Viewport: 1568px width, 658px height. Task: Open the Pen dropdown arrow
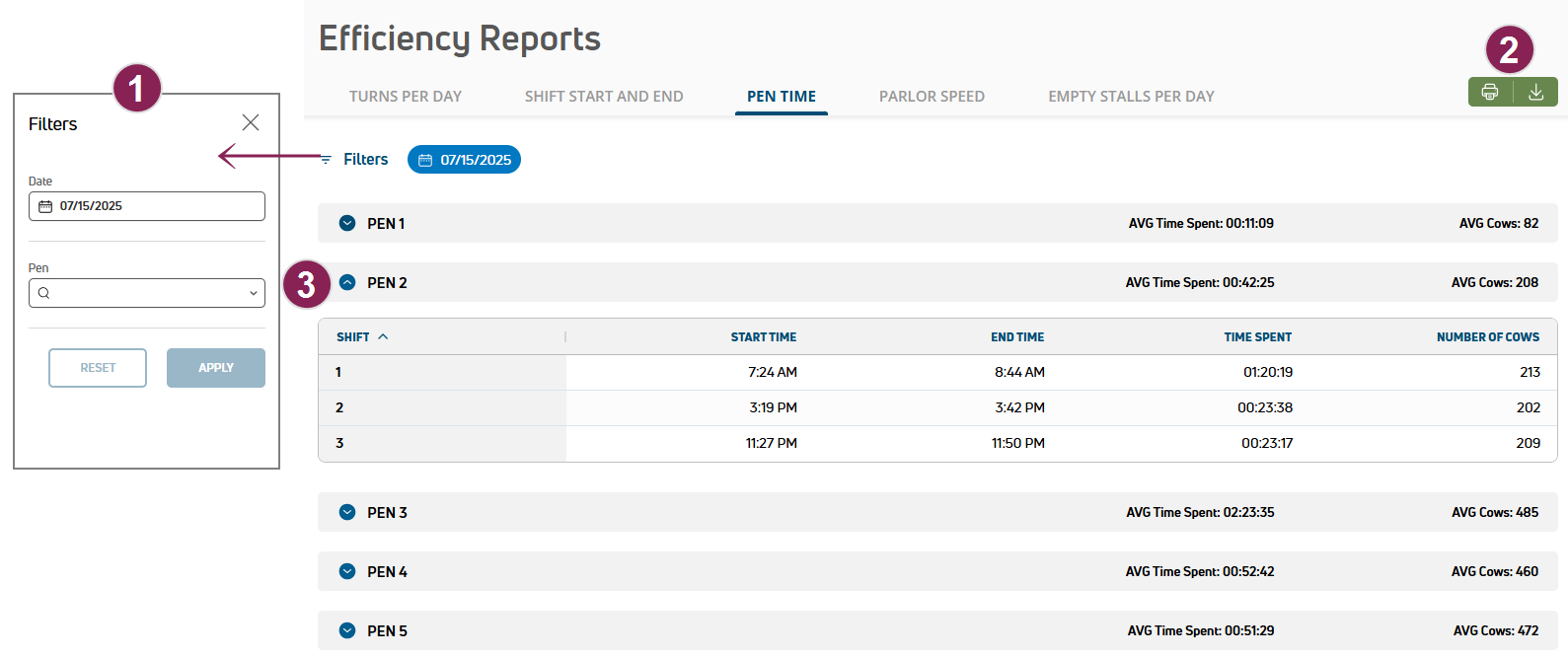(253, 293)
